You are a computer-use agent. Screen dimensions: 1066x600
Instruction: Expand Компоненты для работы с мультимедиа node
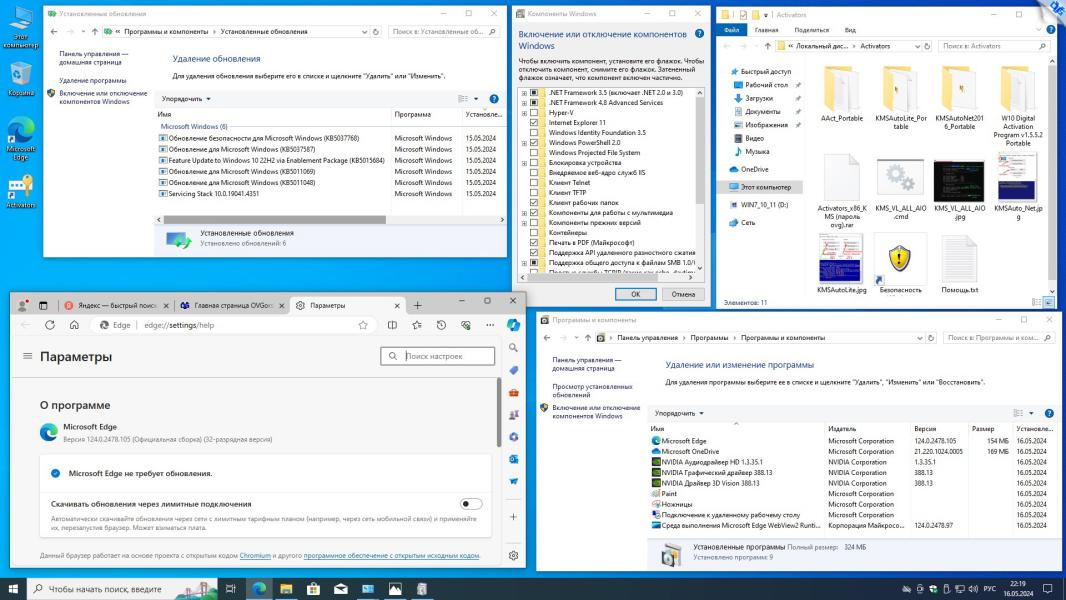524,213
